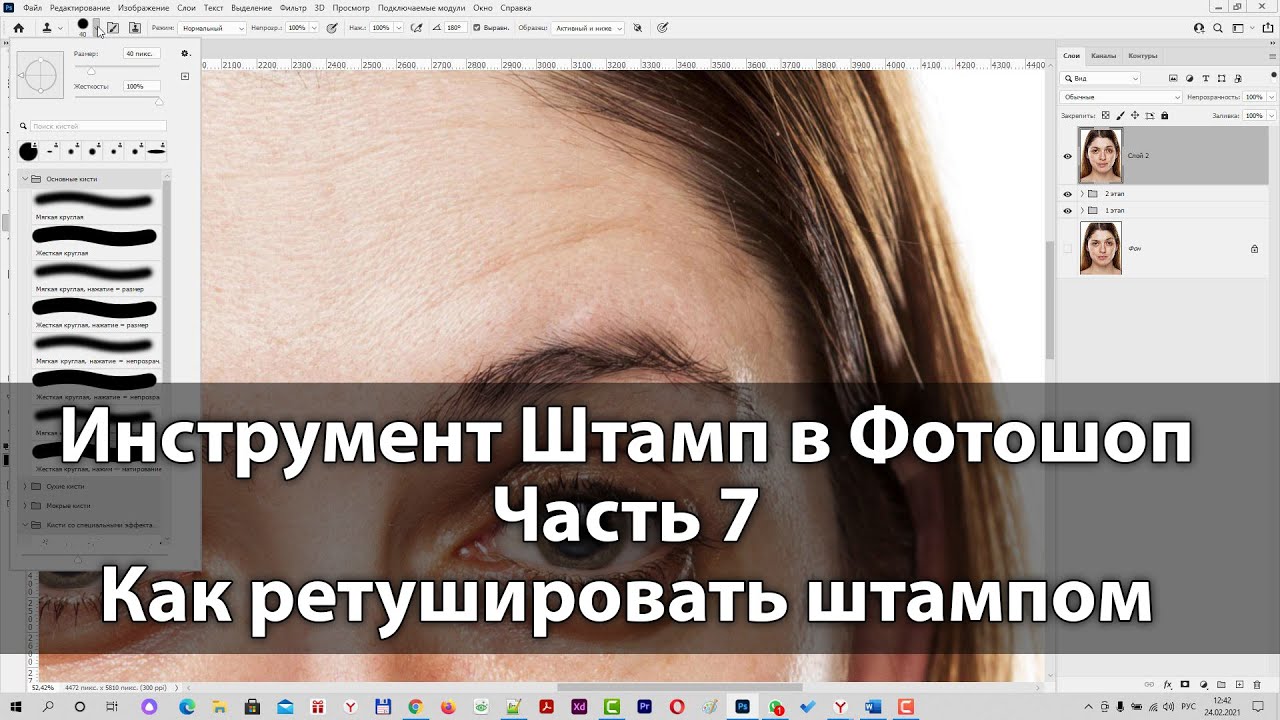
Task: Open the blend Mode dropdown 'Нормальный'
Action: pos(212,28)
